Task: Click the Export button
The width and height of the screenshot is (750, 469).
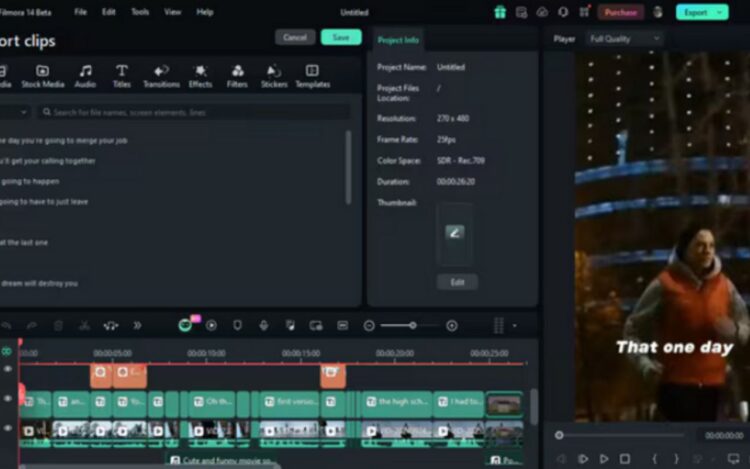Action: [695, 12]
